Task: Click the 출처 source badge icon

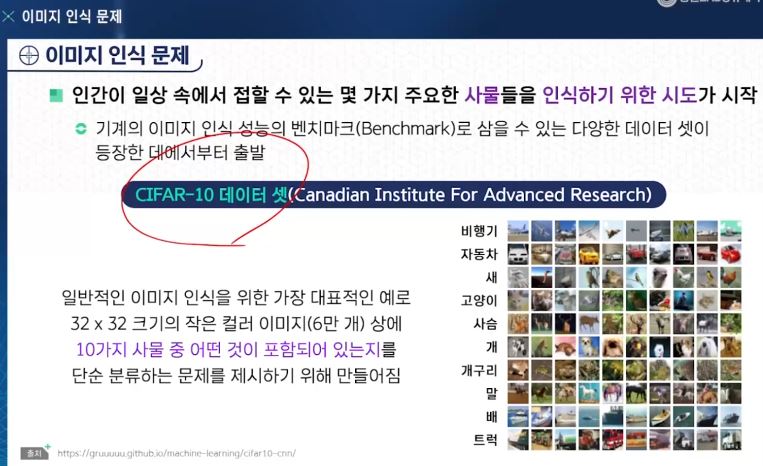Action: pos(35,453)
